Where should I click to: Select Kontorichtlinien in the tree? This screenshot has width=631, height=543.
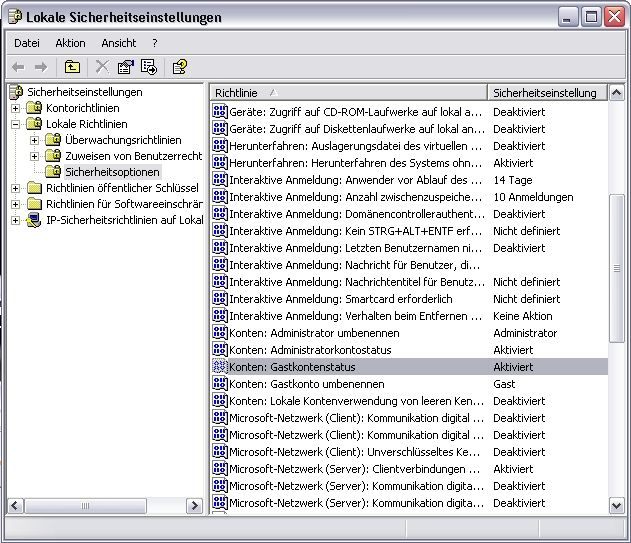click(83, 108)
